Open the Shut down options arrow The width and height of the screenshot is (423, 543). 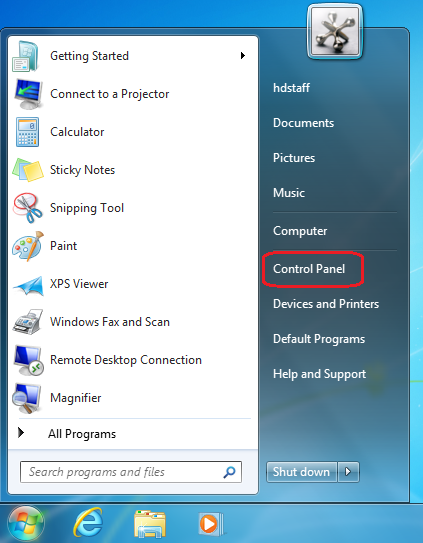click(349, 472)
